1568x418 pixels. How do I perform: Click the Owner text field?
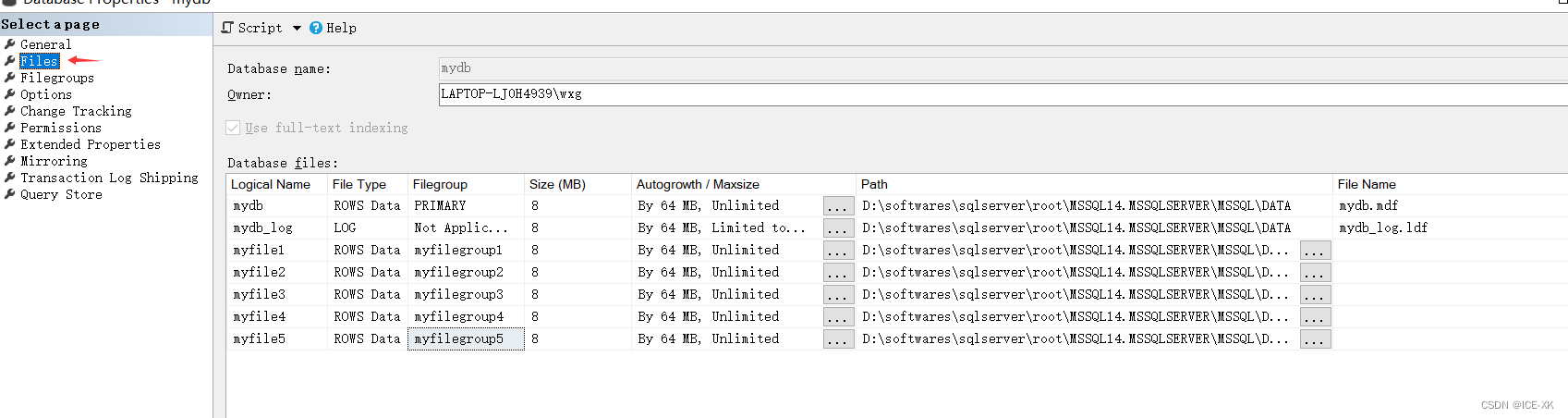click(x=998, y=94)
